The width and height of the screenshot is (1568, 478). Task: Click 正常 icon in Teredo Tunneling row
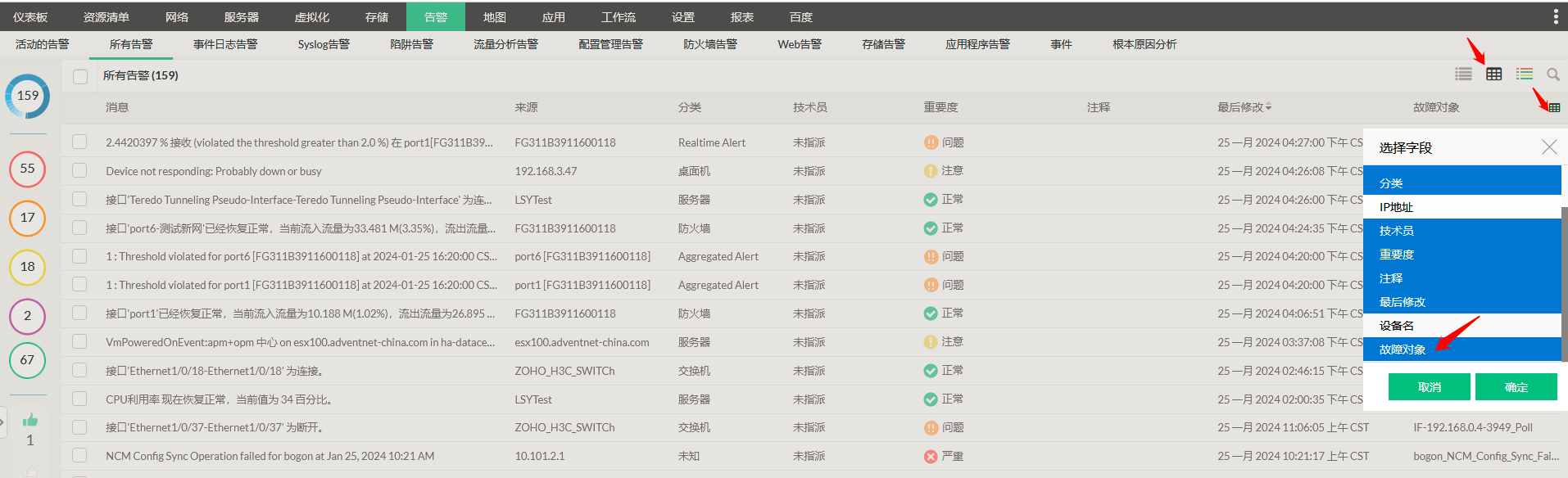(931, 200)
